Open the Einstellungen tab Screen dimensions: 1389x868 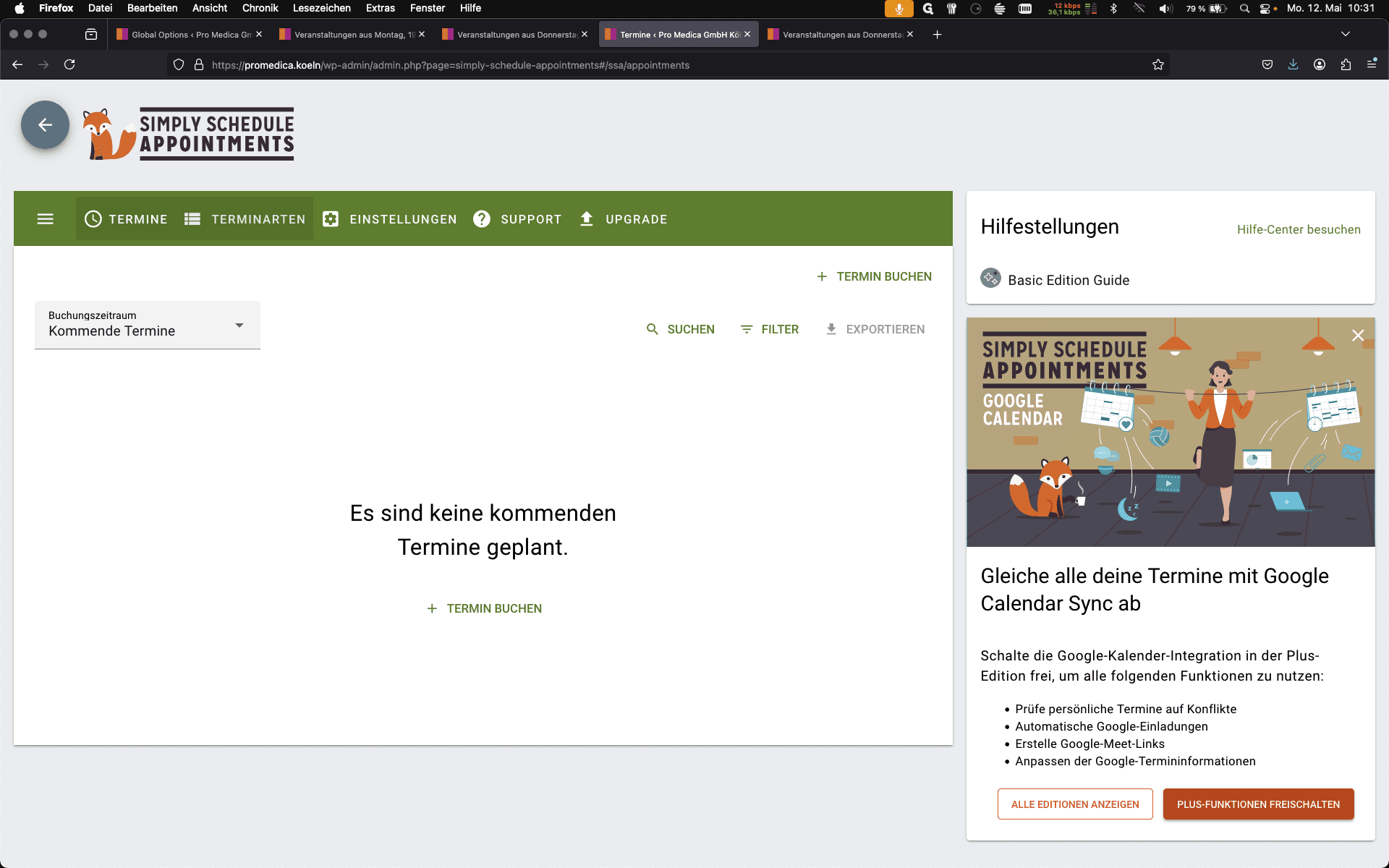389,219
